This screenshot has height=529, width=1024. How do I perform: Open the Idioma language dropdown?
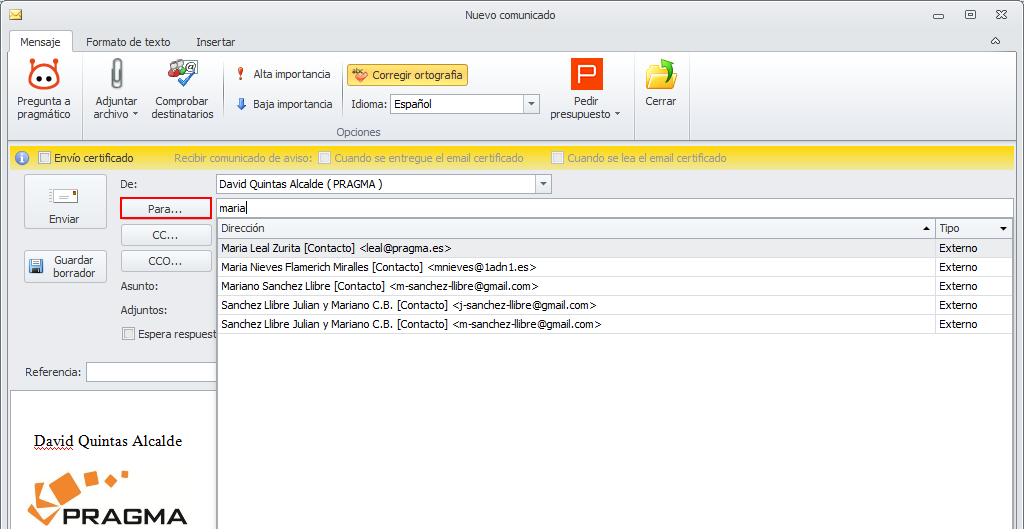[x=531, y=104]
